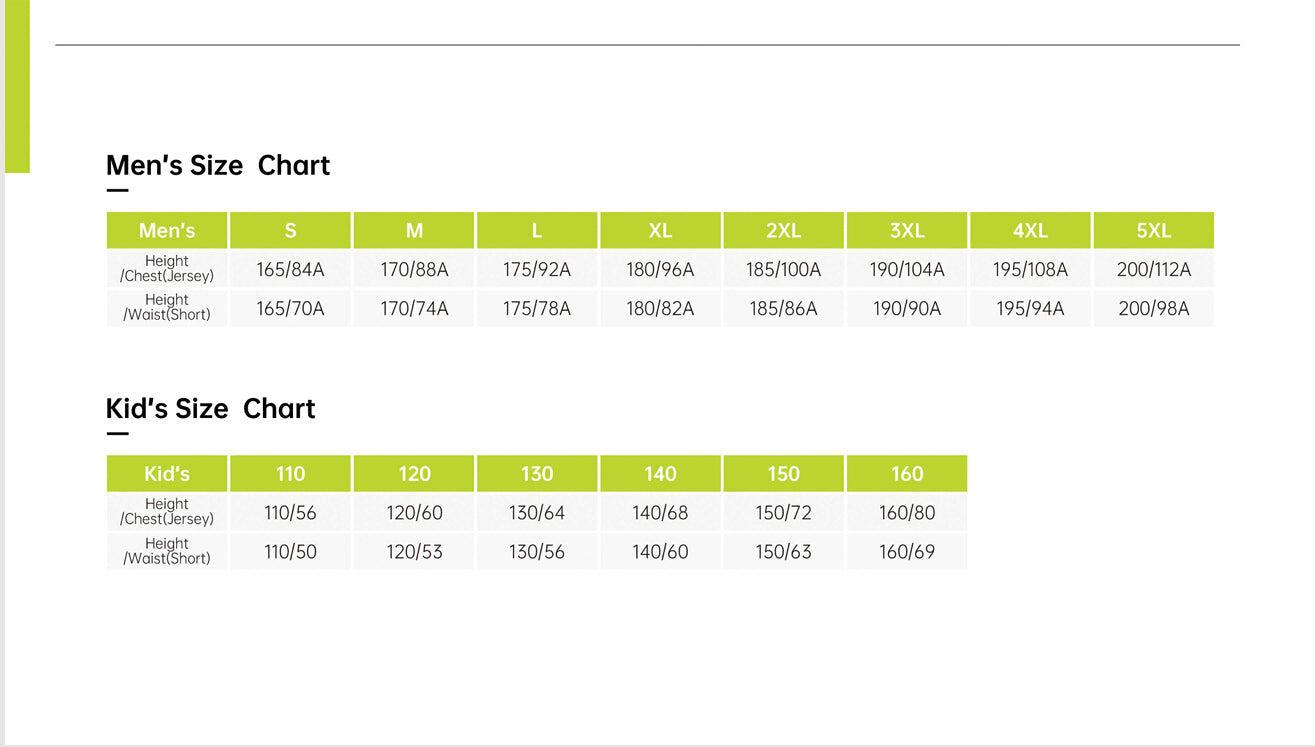
Task: Select the kid's 130 size header
Action: coord(537,474)
